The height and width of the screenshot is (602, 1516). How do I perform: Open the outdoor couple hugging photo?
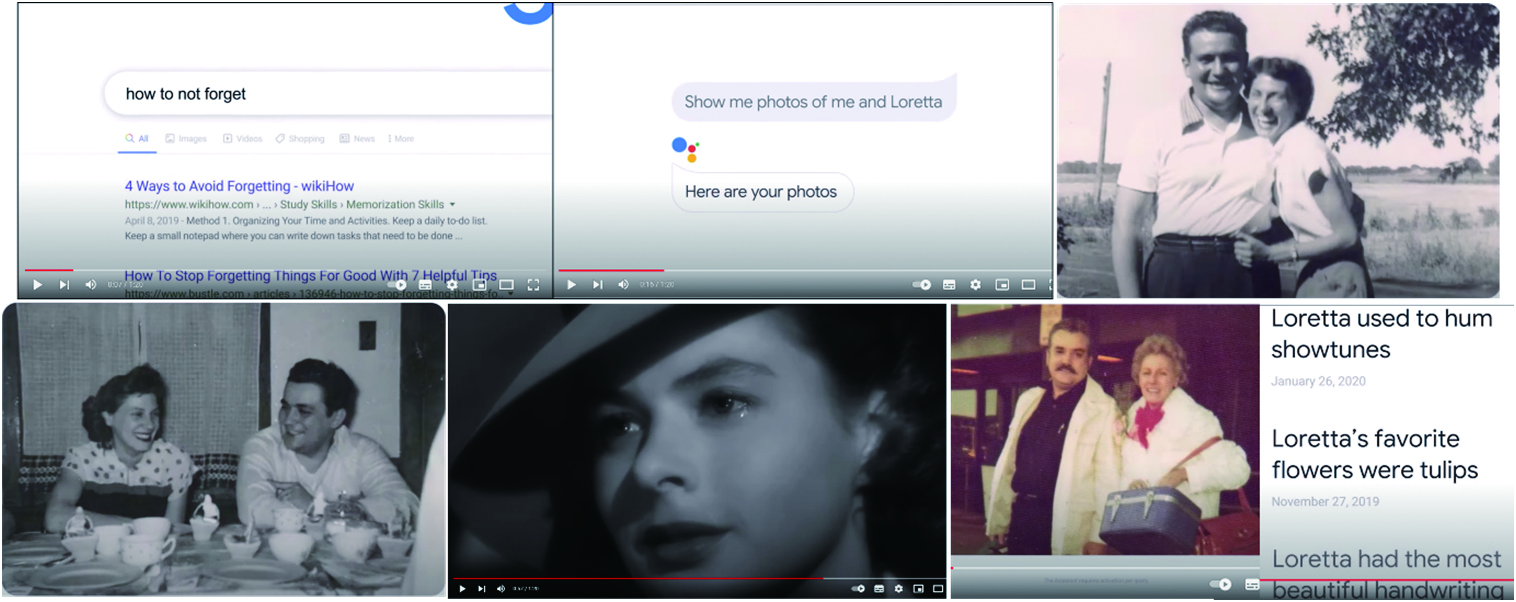point(1278,150)
